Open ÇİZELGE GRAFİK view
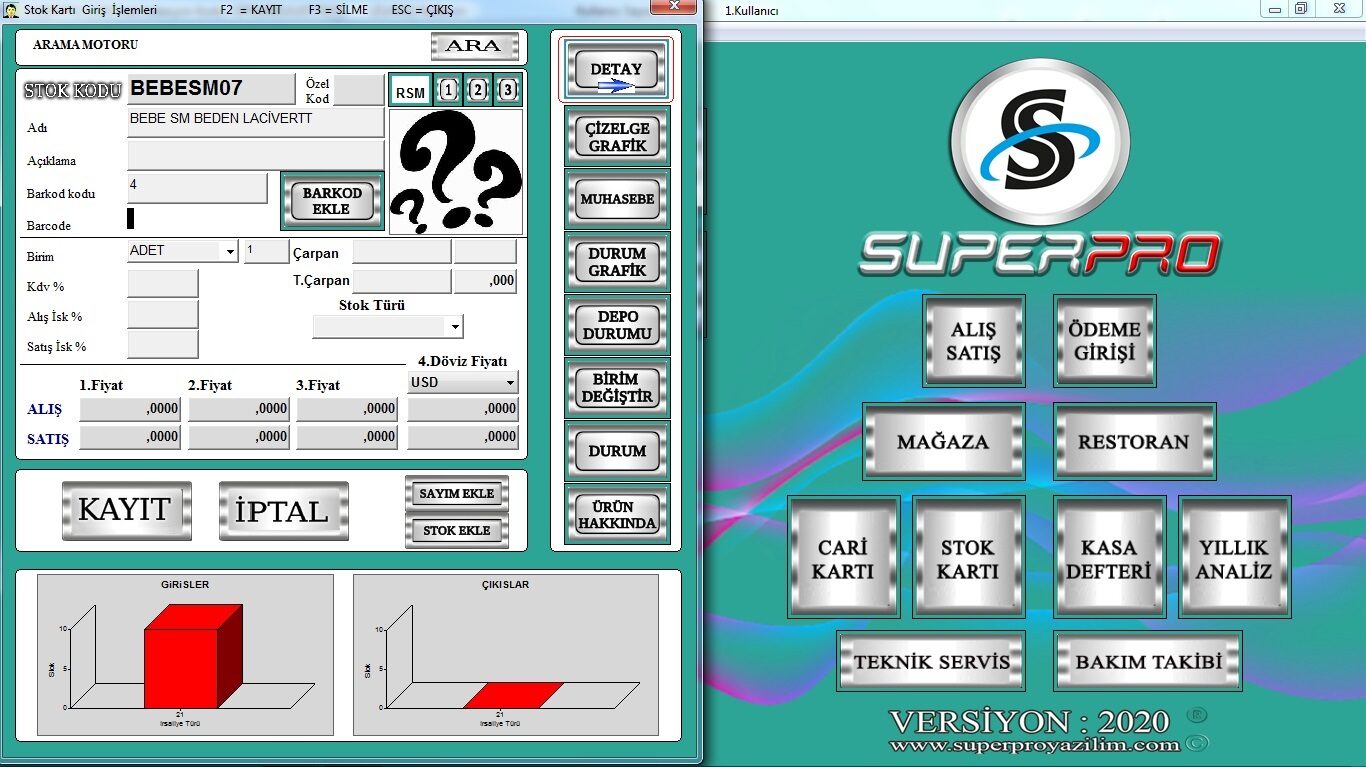The image size is (1366, 767). click(617, 136)
